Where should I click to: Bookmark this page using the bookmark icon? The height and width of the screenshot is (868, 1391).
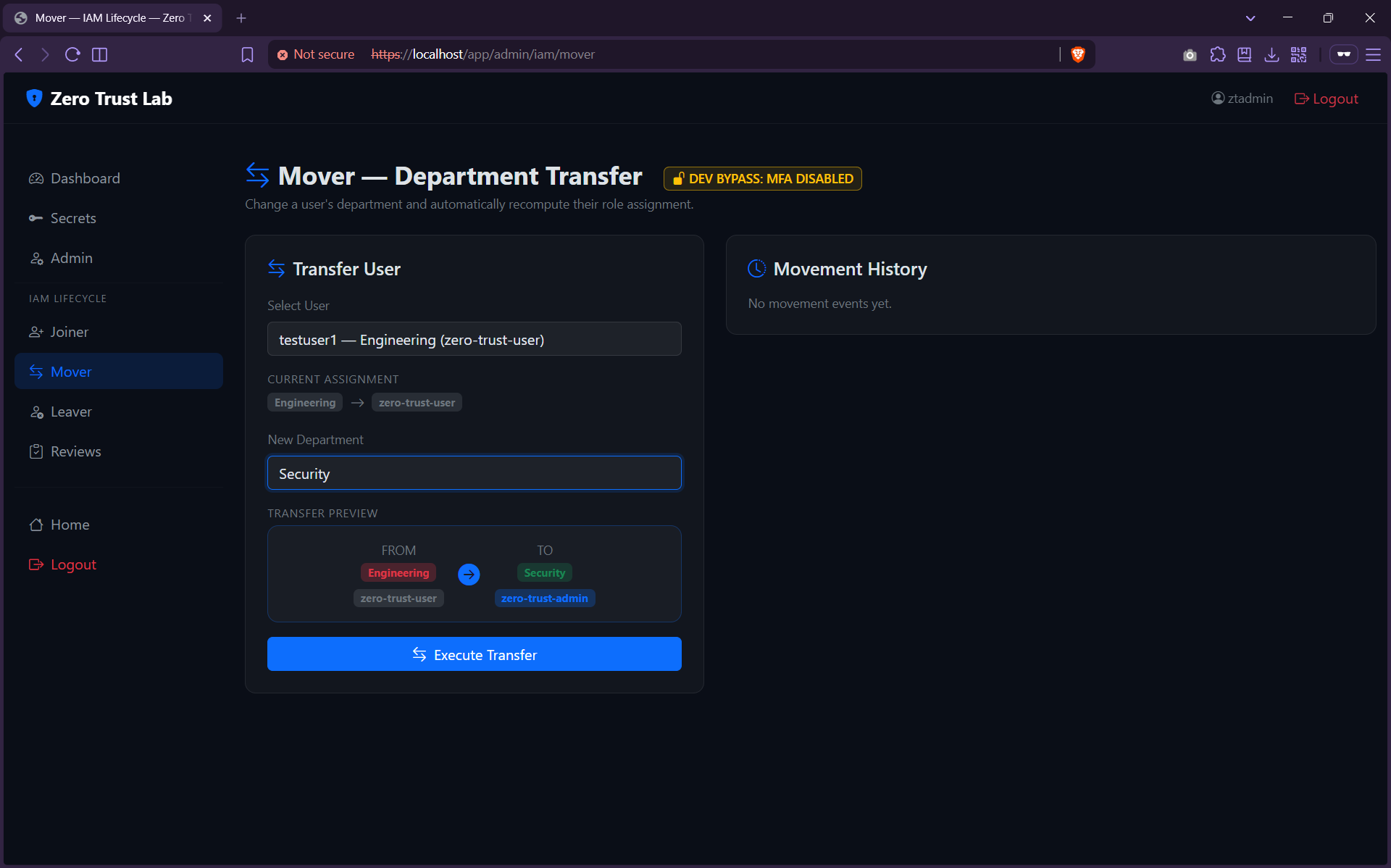coord(247,54)
